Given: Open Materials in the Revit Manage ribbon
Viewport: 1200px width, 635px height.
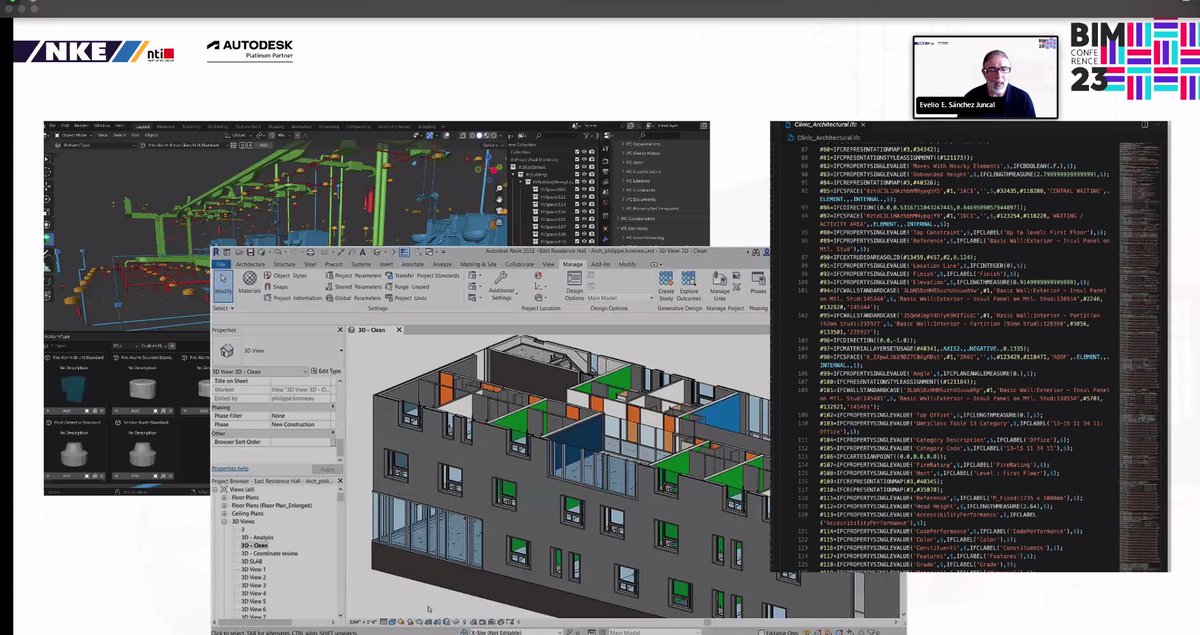Looking at the screenshot, I should click(249, 282).
